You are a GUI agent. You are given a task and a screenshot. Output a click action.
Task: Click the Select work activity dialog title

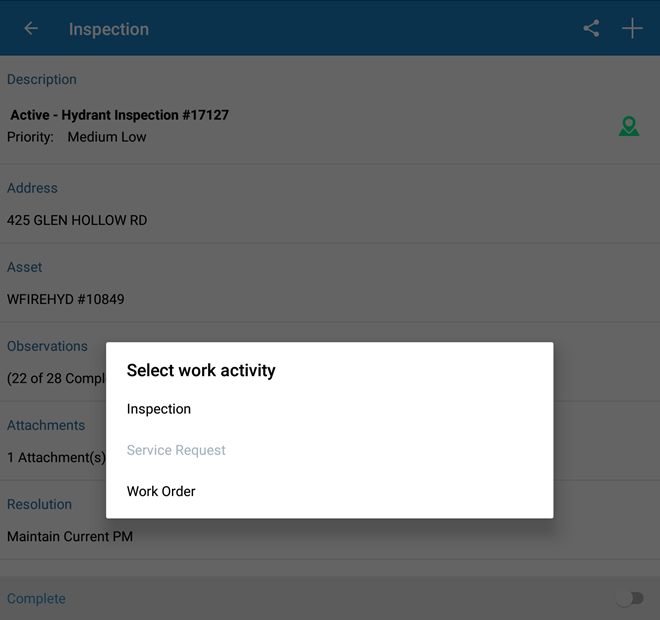(x=201, y=370)
